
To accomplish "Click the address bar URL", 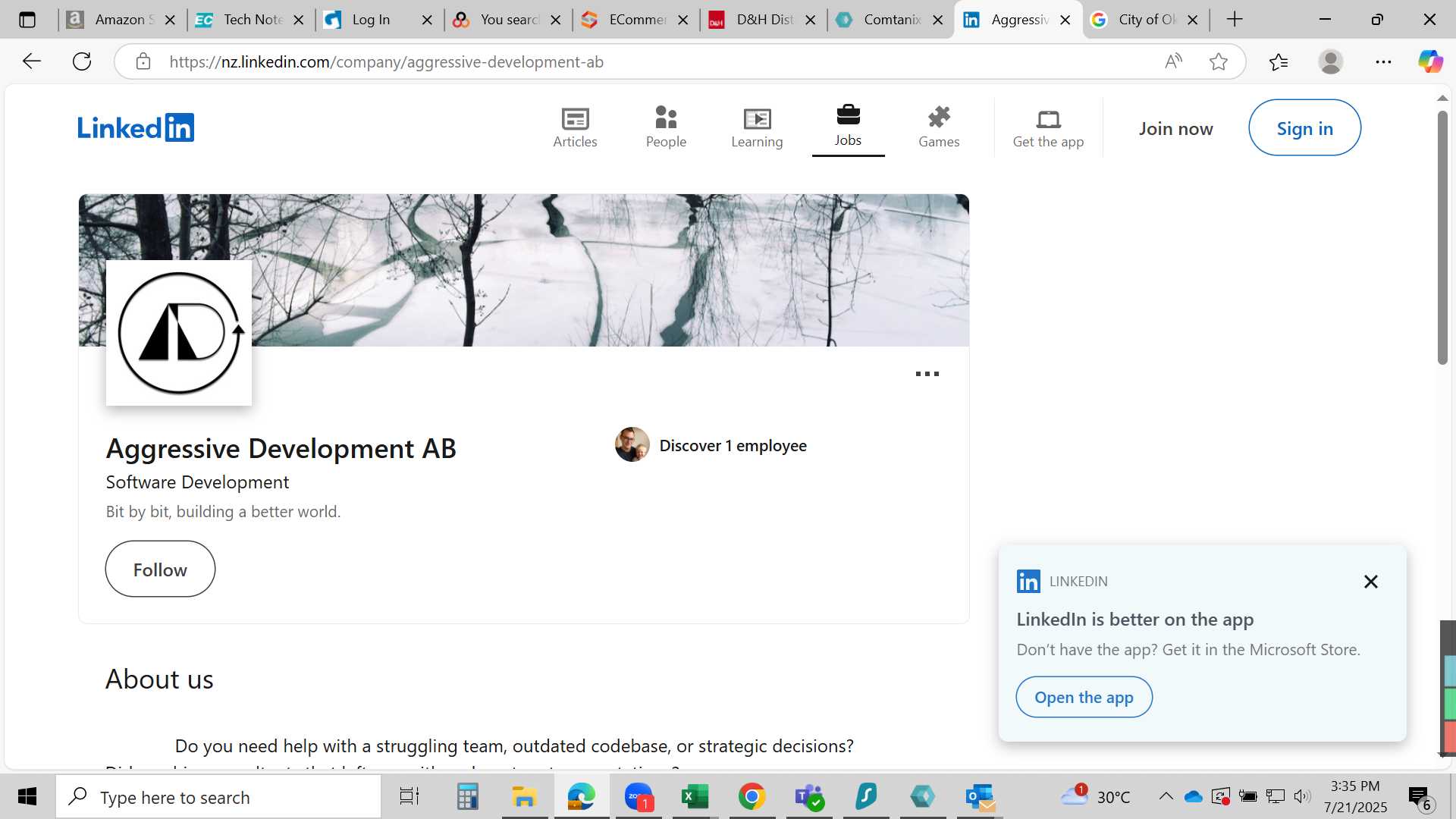I will 386,61.
